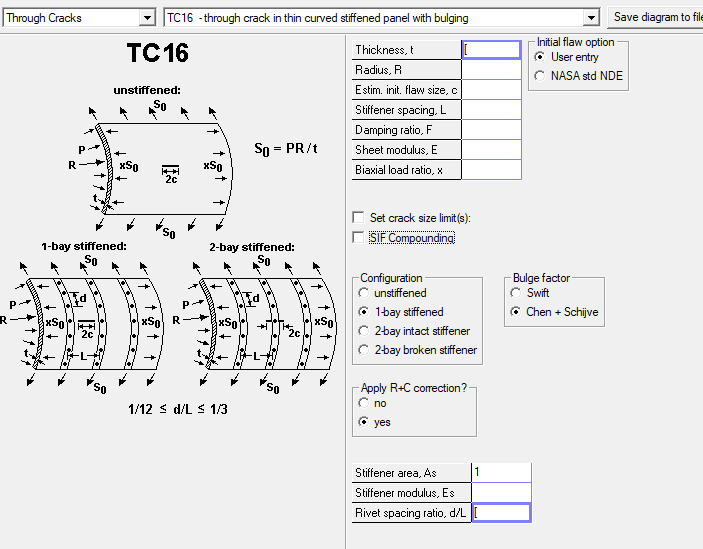Enable Set crack size limit(s) checkbox
703x549 pixels.
click(359, 218)
